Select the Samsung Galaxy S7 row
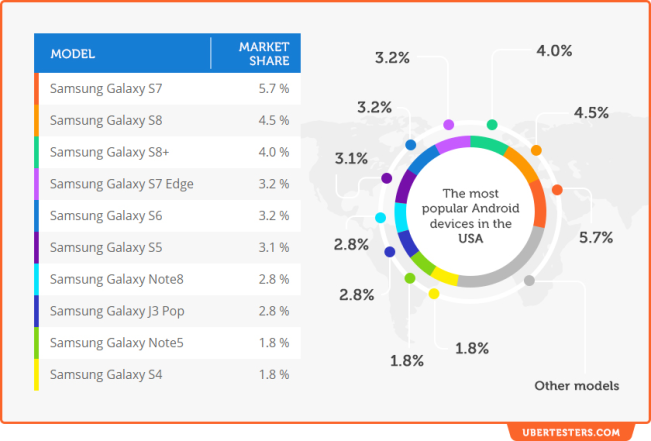651x441 pixels. (167, 88)
